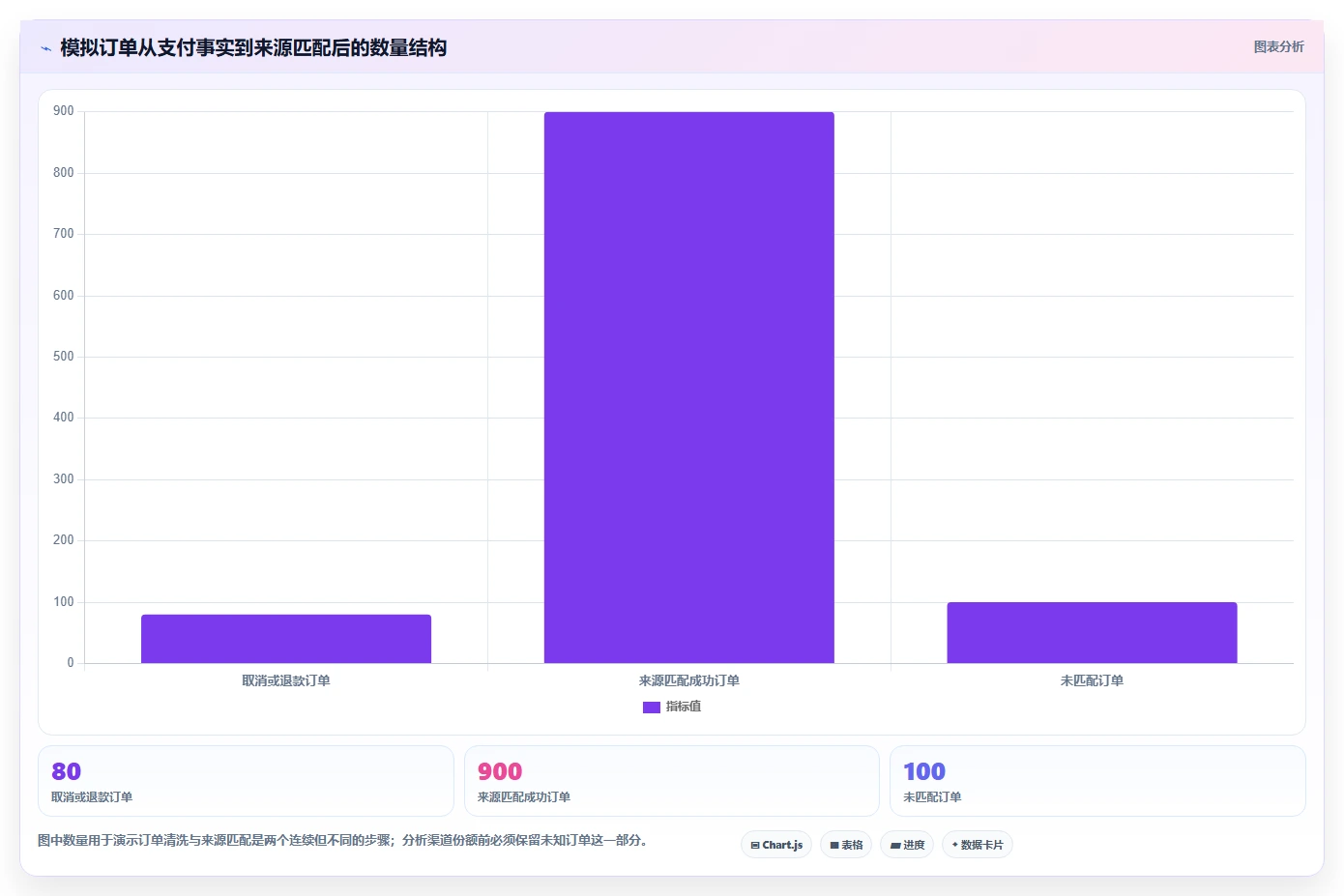Click the 表格 tag chip
The image size is (1344, 896).
846,845
